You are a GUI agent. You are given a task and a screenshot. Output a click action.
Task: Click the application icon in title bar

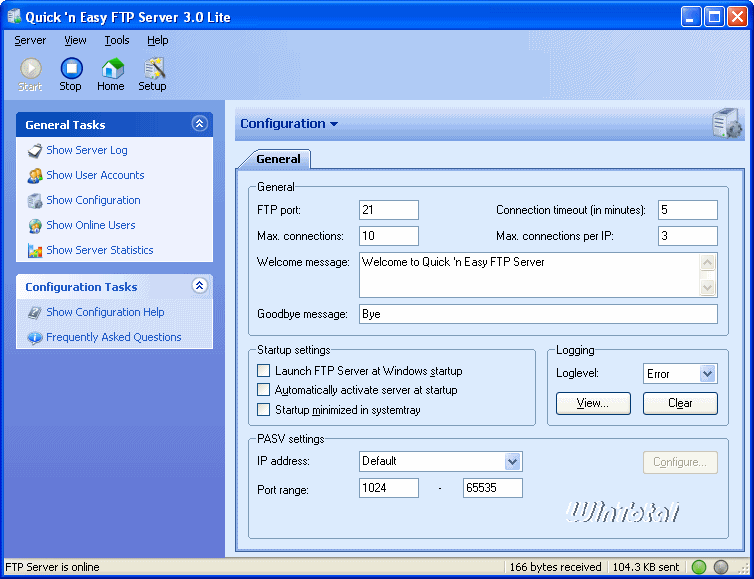point(14,17)
